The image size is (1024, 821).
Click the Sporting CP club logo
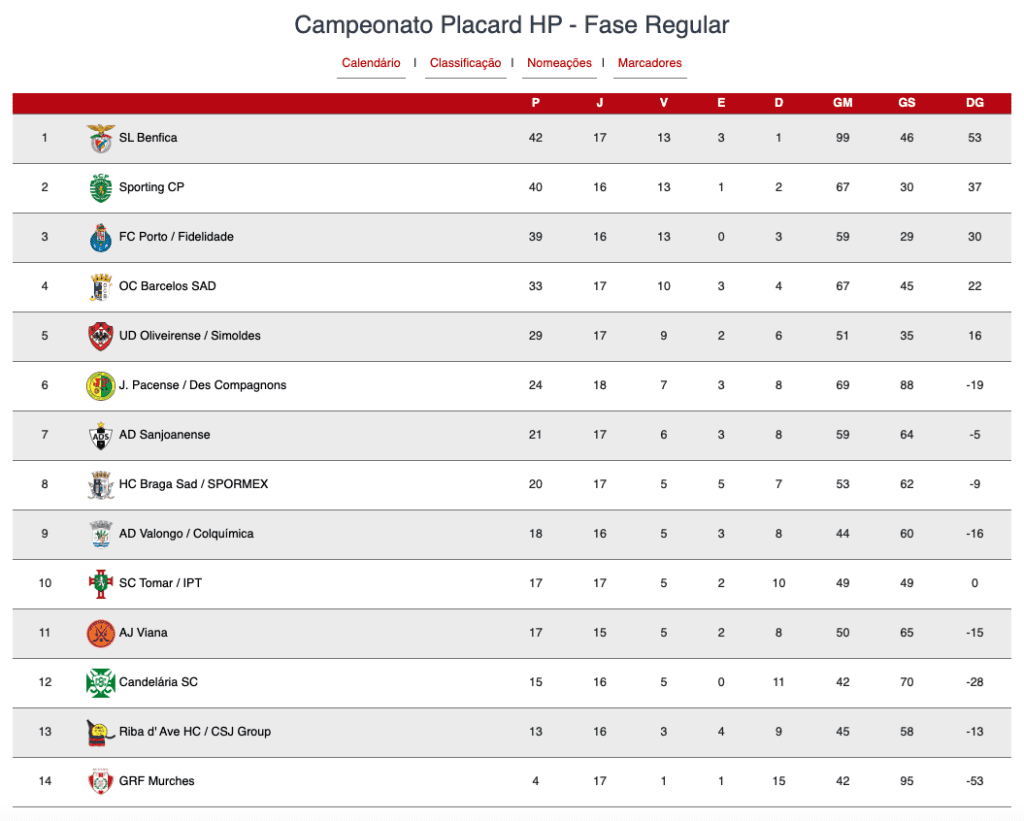101,187
